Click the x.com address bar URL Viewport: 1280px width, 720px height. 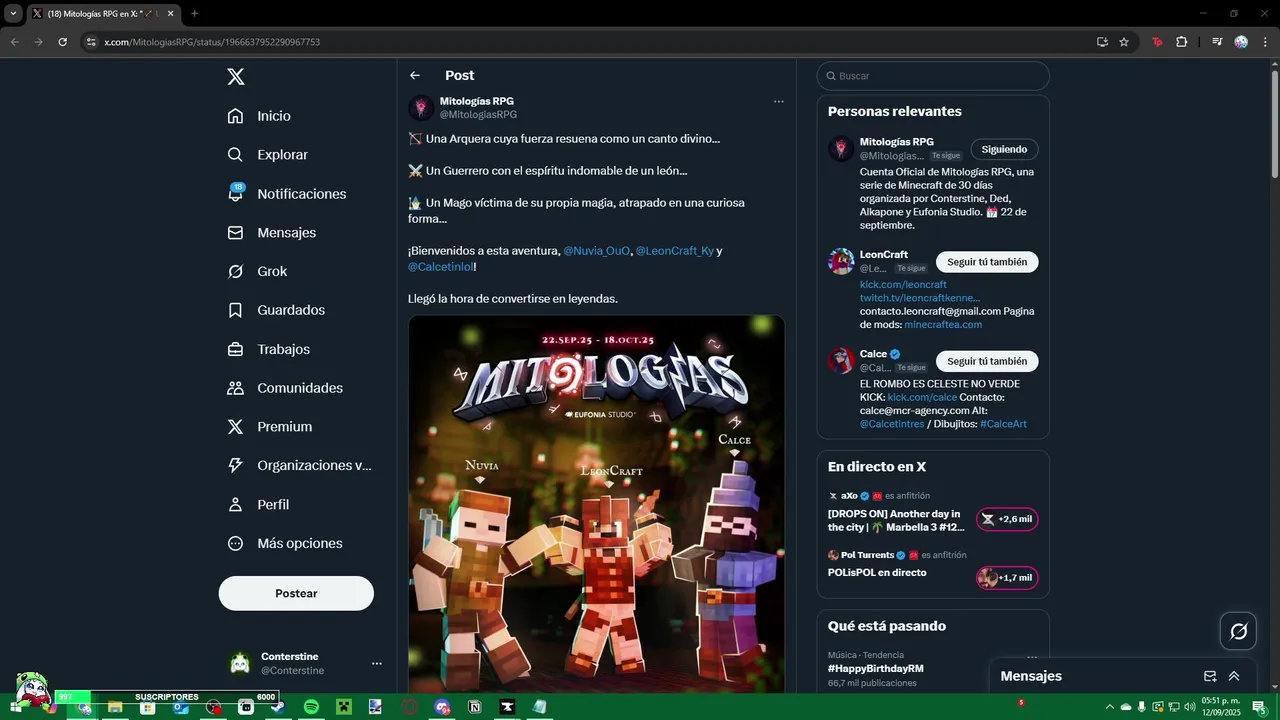[x=212, y=42]
